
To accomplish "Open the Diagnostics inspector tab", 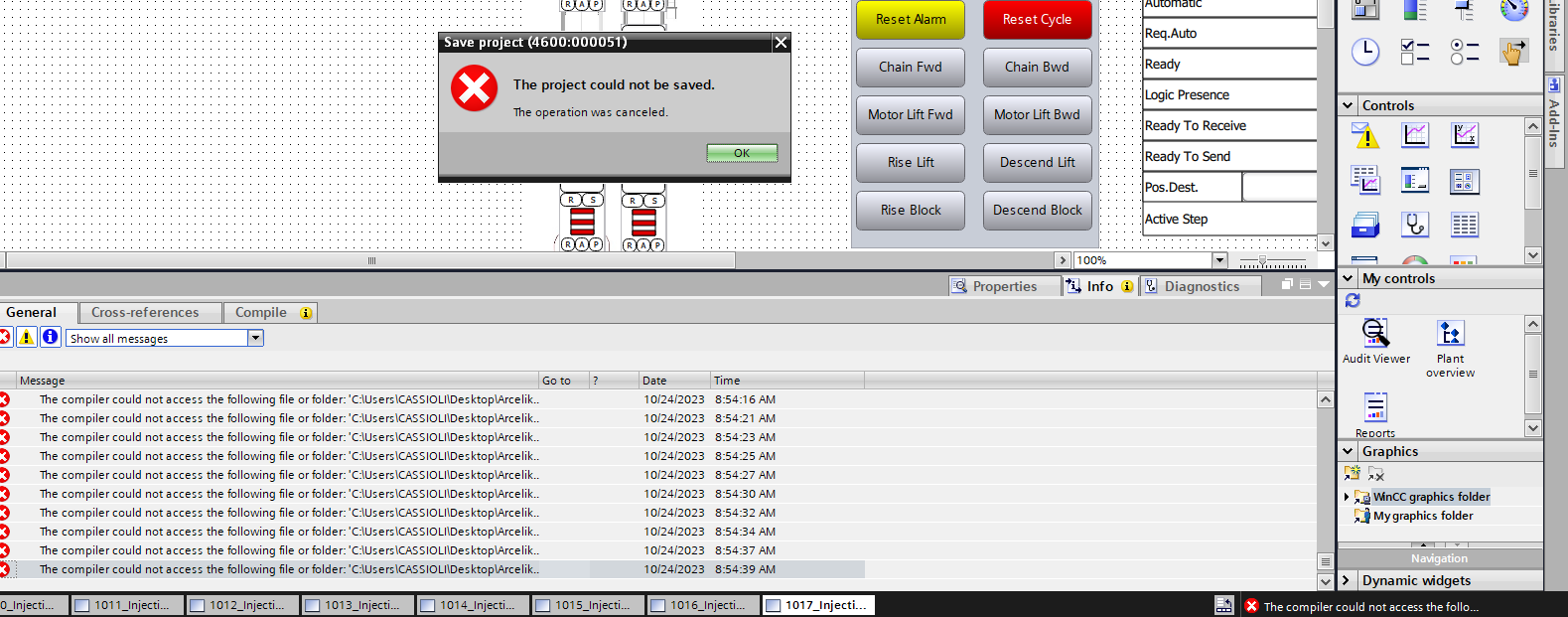I will [1201, 286].
